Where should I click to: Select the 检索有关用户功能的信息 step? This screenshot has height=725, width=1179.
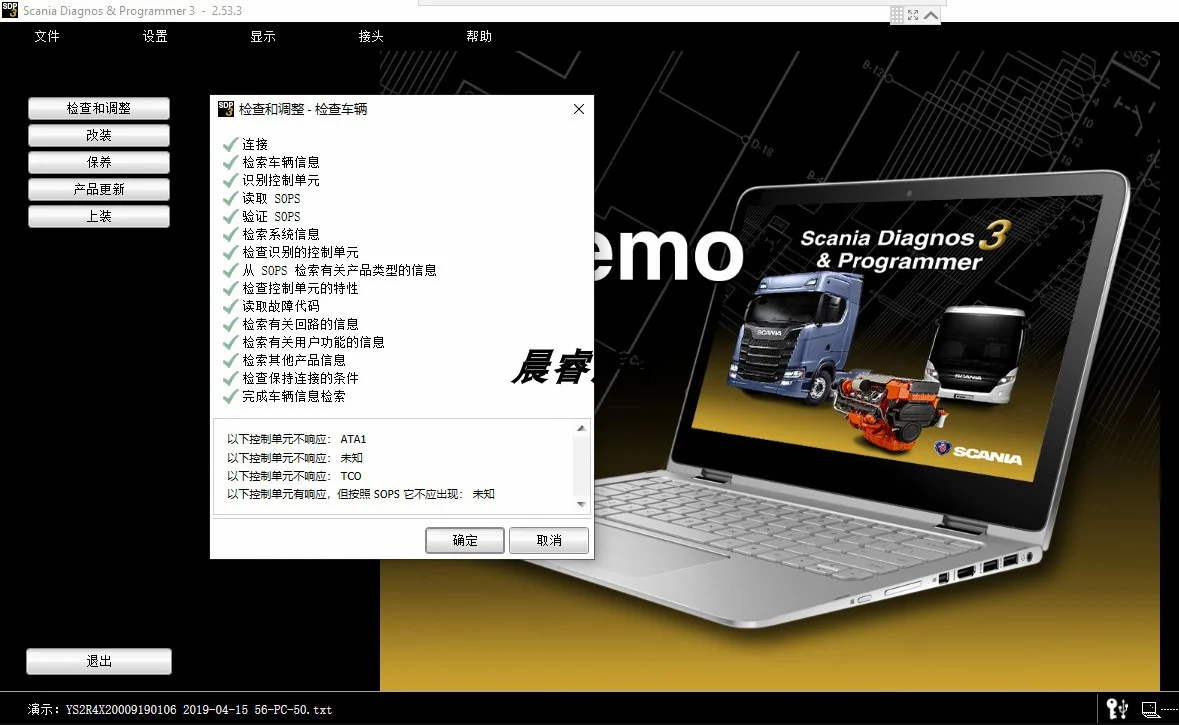click(x=314, y=342)
